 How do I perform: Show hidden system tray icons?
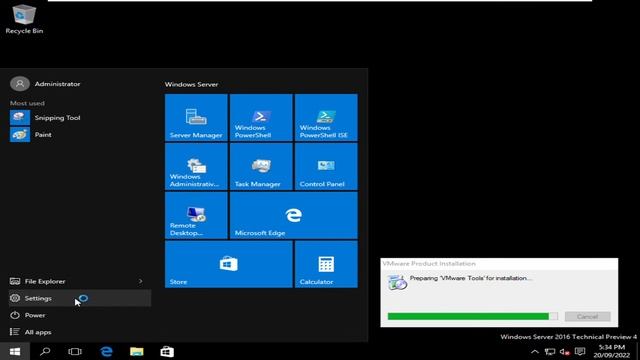(535, 352)
